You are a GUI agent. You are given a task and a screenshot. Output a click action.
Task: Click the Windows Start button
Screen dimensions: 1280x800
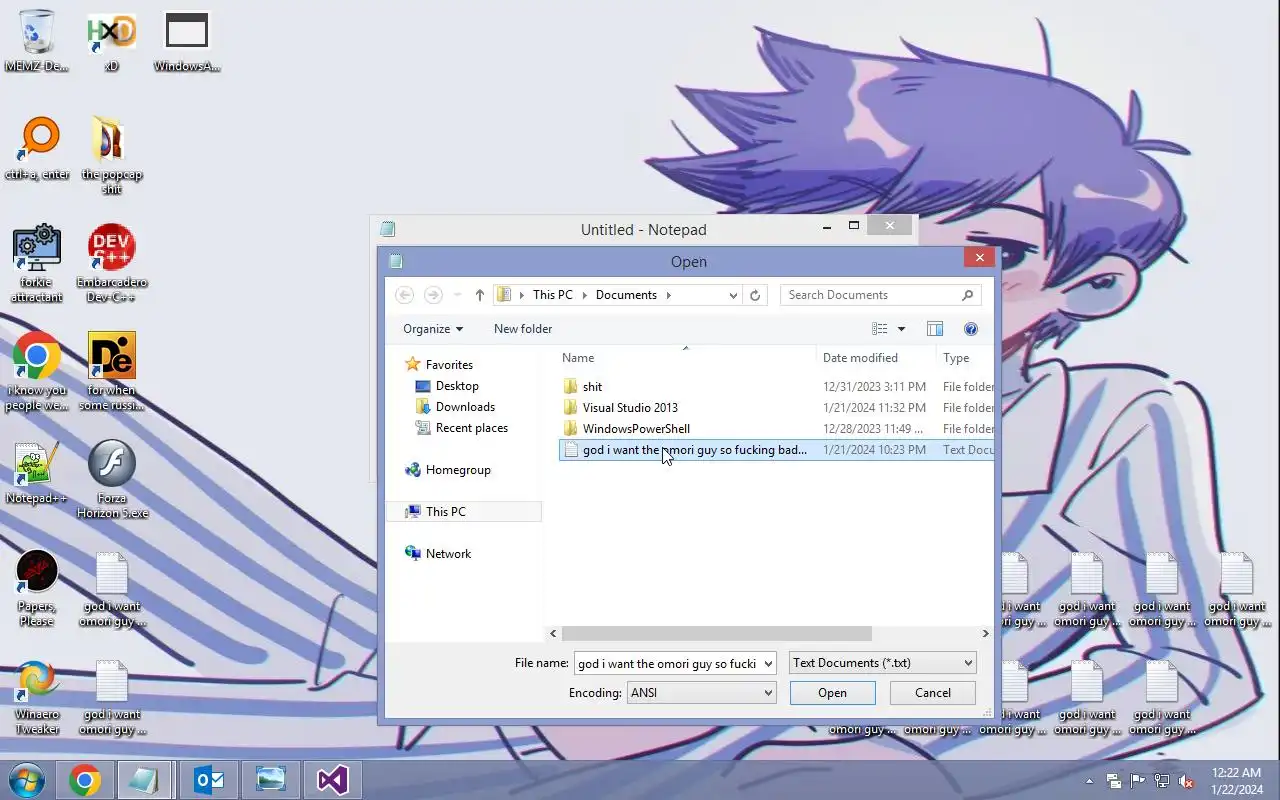coord(26,780)
